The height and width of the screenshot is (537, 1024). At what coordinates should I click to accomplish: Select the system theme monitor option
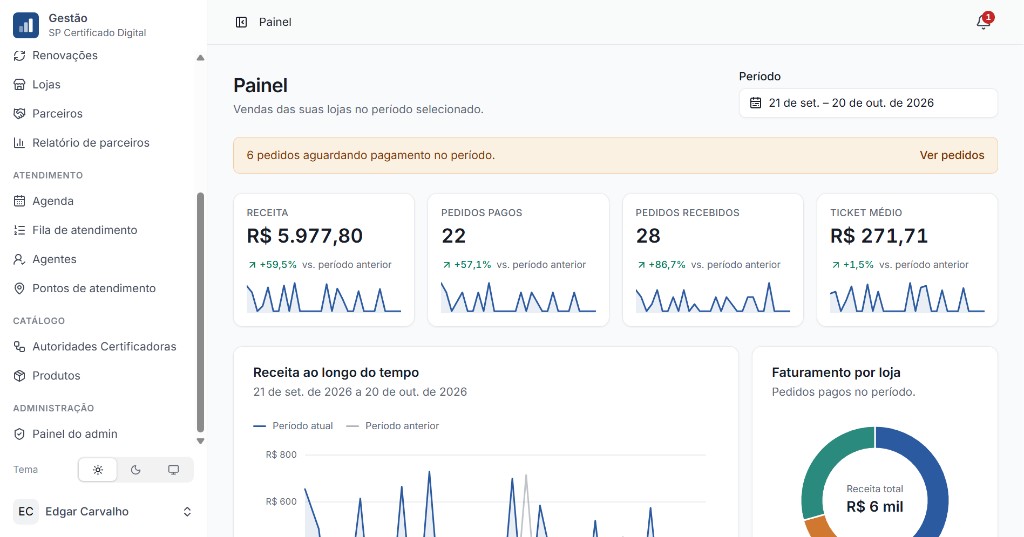click(173, 470)
